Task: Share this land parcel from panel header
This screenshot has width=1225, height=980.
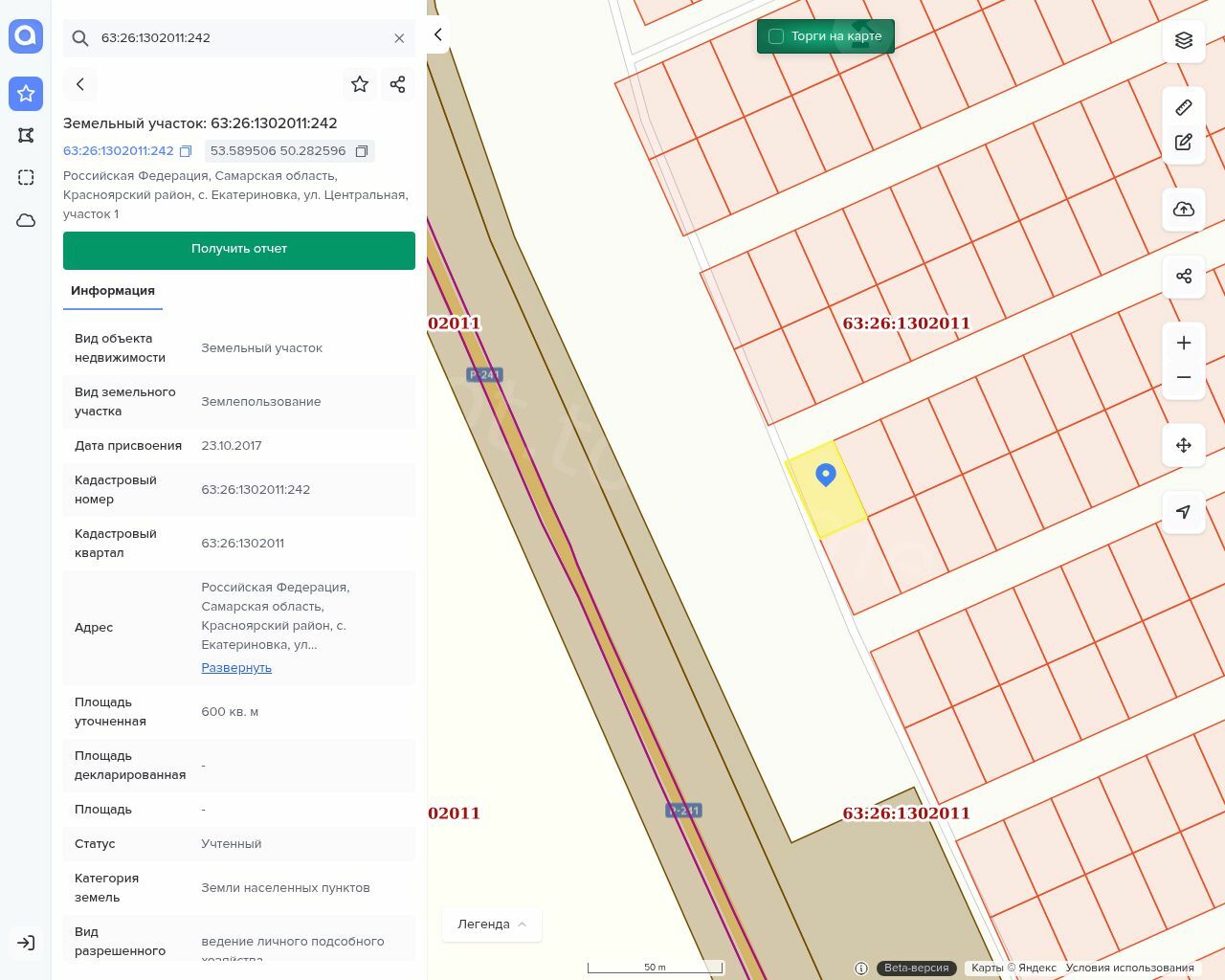Action: click(398, 84)
